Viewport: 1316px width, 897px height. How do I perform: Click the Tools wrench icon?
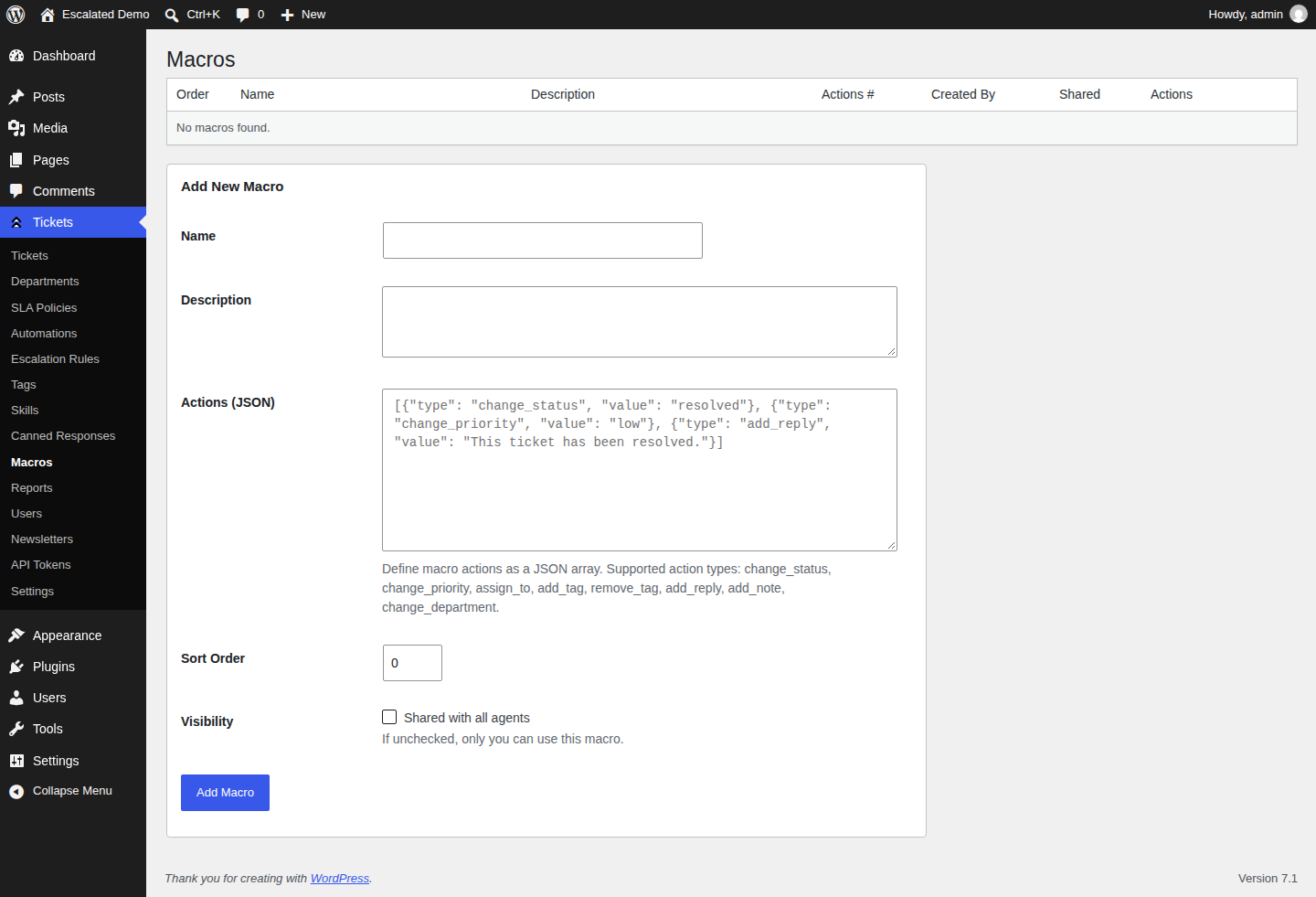click(x=16, y=729)
